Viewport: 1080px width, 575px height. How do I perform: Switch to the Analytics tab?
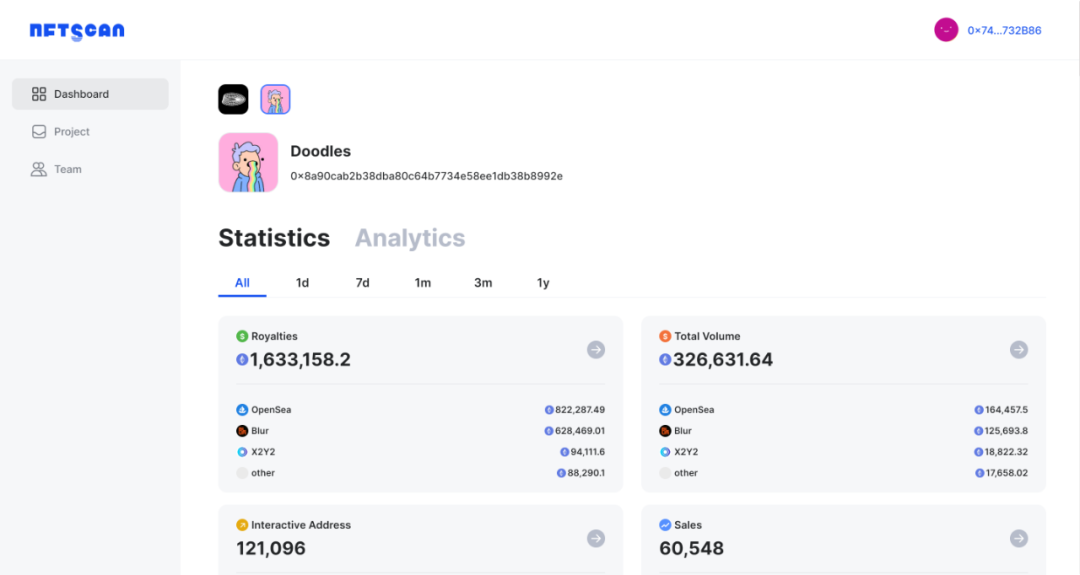click(x=410, y=238)
